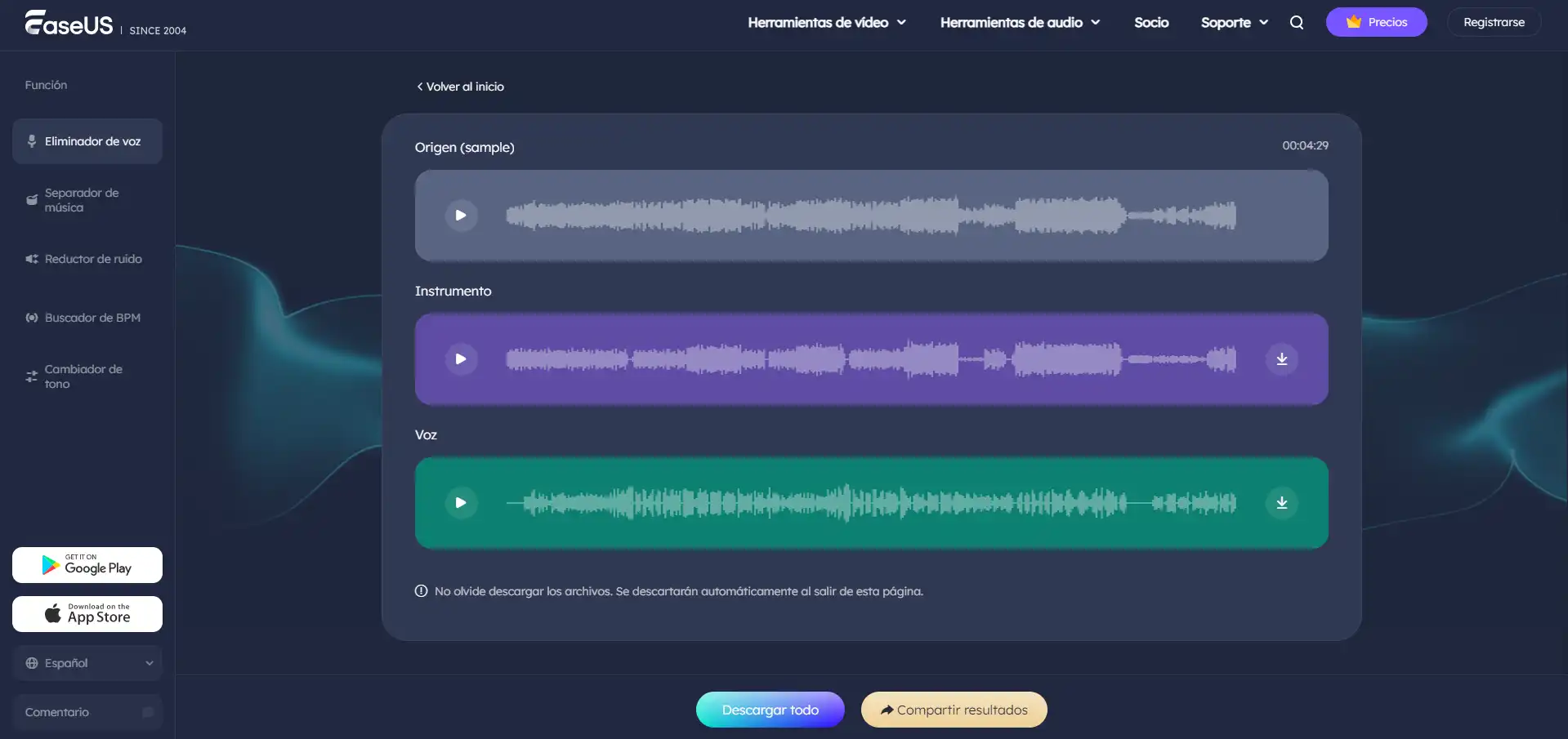Select Separador de música in sidebar
The width and height of the screenshot is (1568, 739).
(87, 200)
